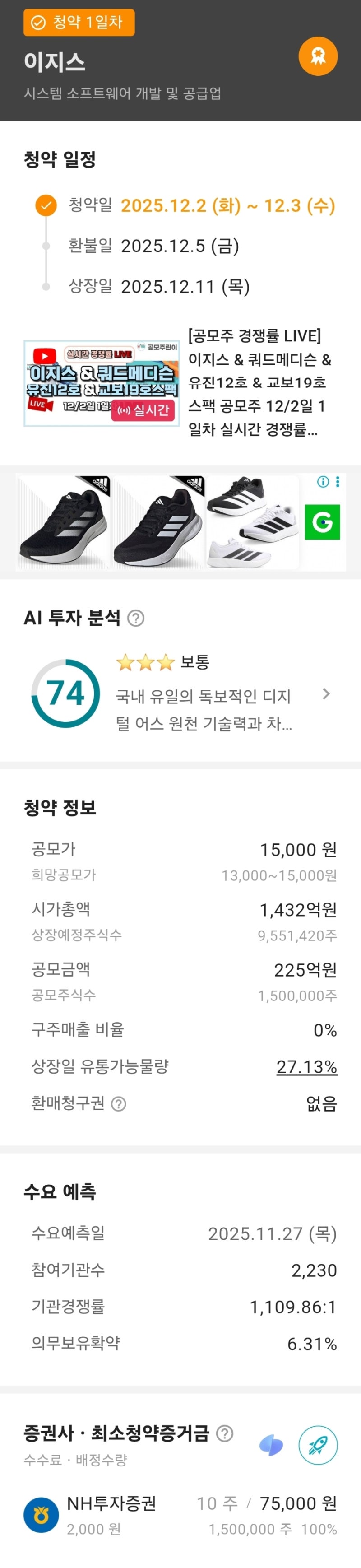Tap the 청약 1일차 status badge
The image size is (361, 1568).
click(x=79, y=23)
